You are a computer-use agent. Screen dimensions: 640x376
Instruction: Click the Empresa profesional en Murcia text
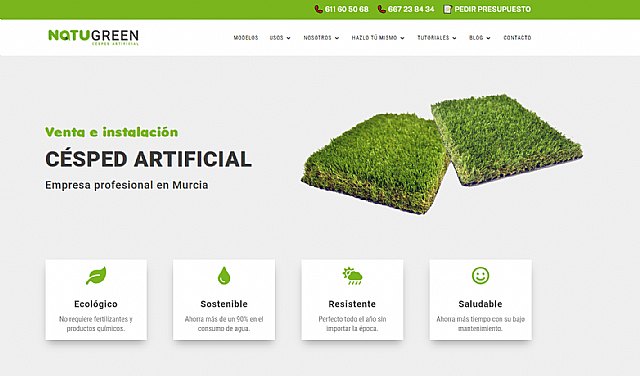pyautogui.click(x=127, y=185)
